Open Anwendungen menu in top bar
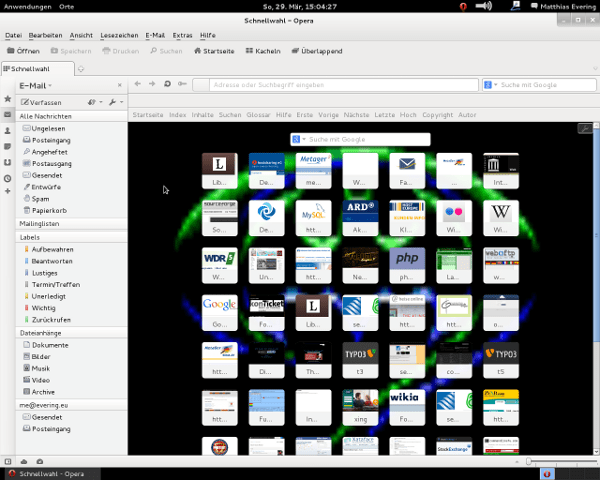 point(28,7)
